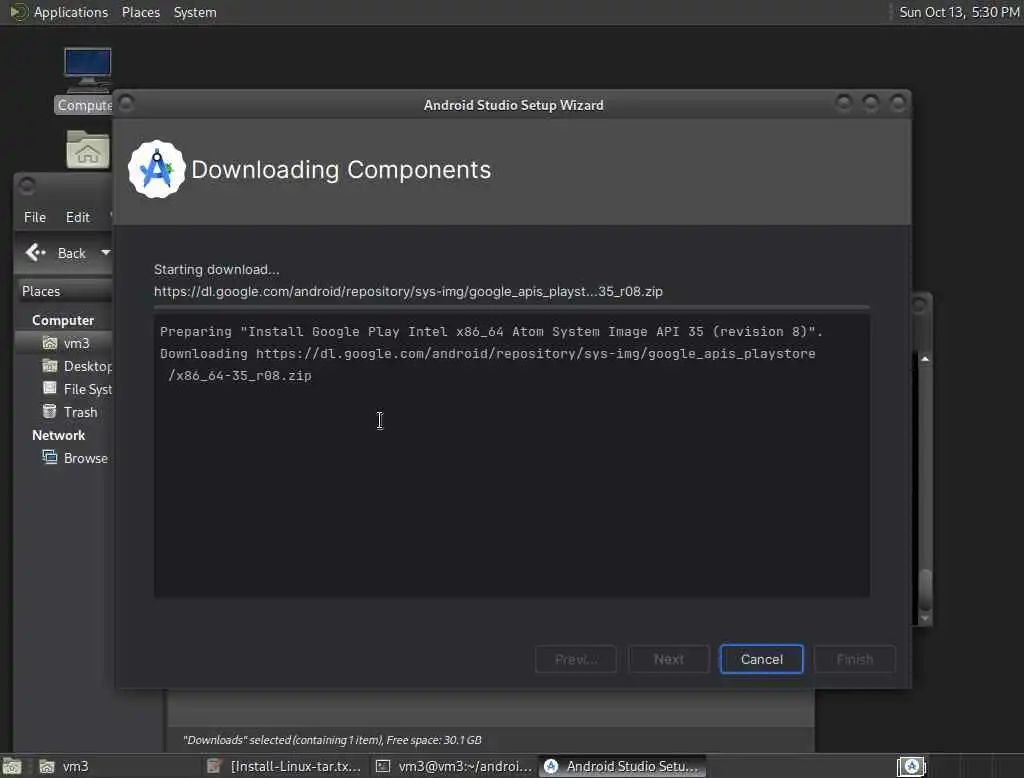The width and height of the screenshot is (1024, 778).
Task: Select the File System entry in sidebar
Action: (77, 389)
